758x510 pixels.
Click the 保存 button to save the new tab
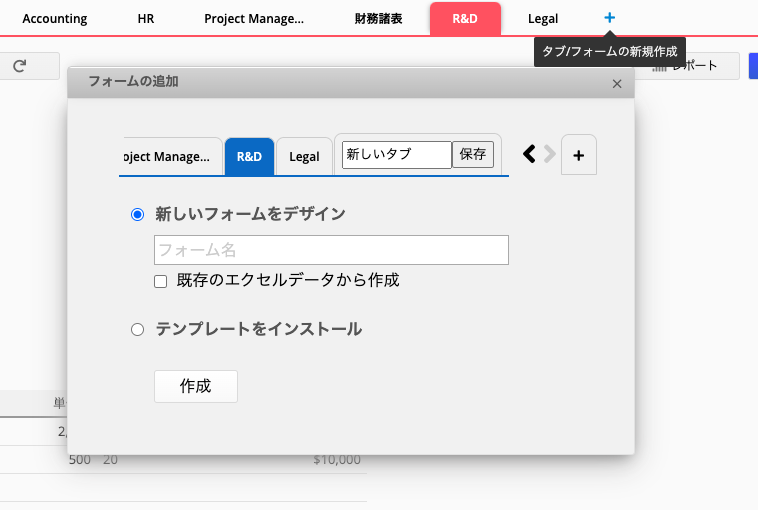tap(473, 154)
